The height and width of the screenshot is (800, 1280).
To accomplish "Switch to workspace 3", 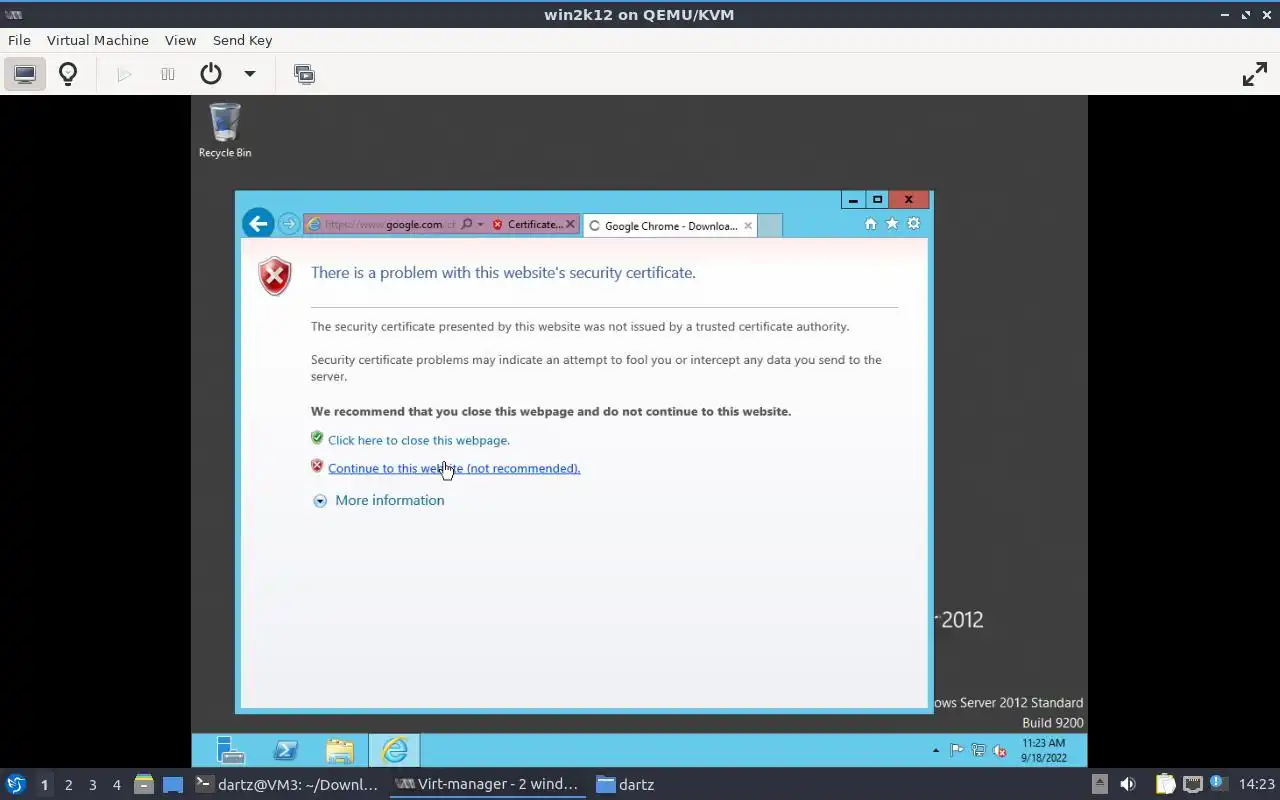I will point(92,785).
